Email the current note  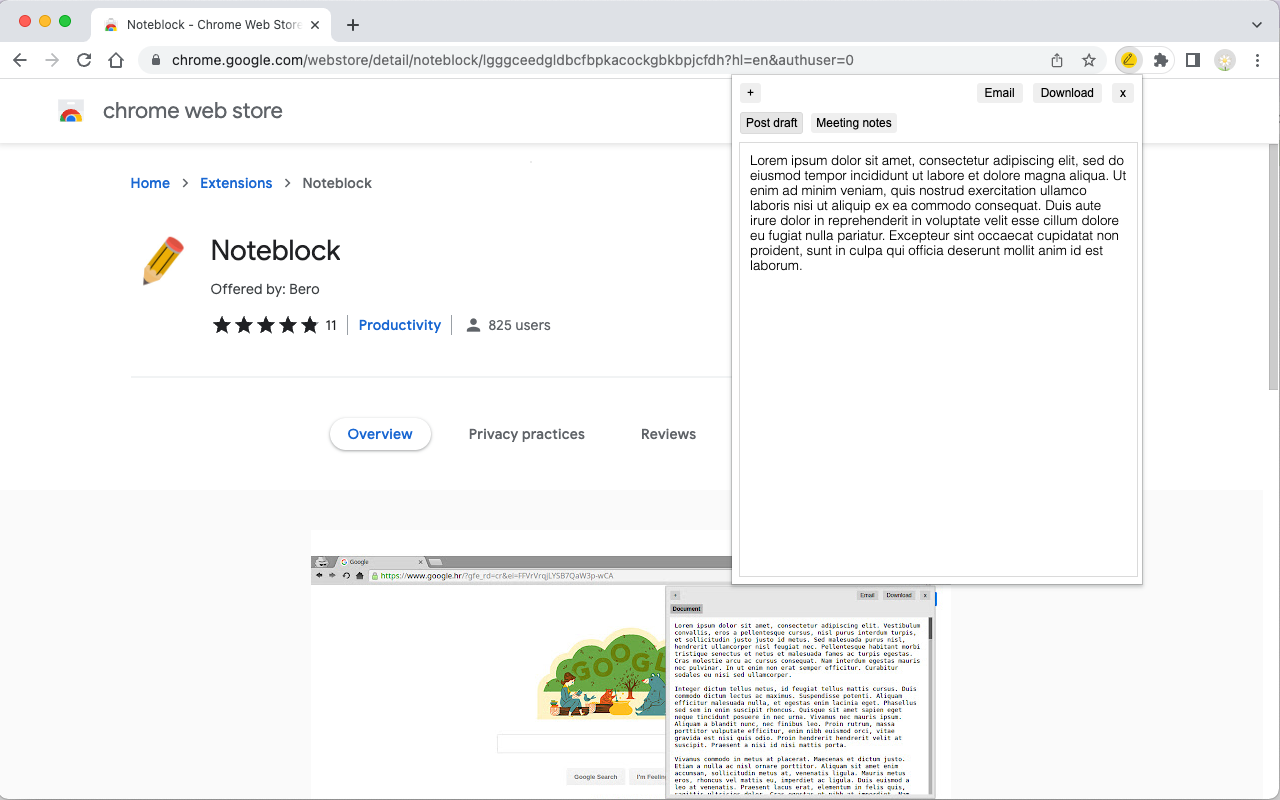[x=999, y=93]
